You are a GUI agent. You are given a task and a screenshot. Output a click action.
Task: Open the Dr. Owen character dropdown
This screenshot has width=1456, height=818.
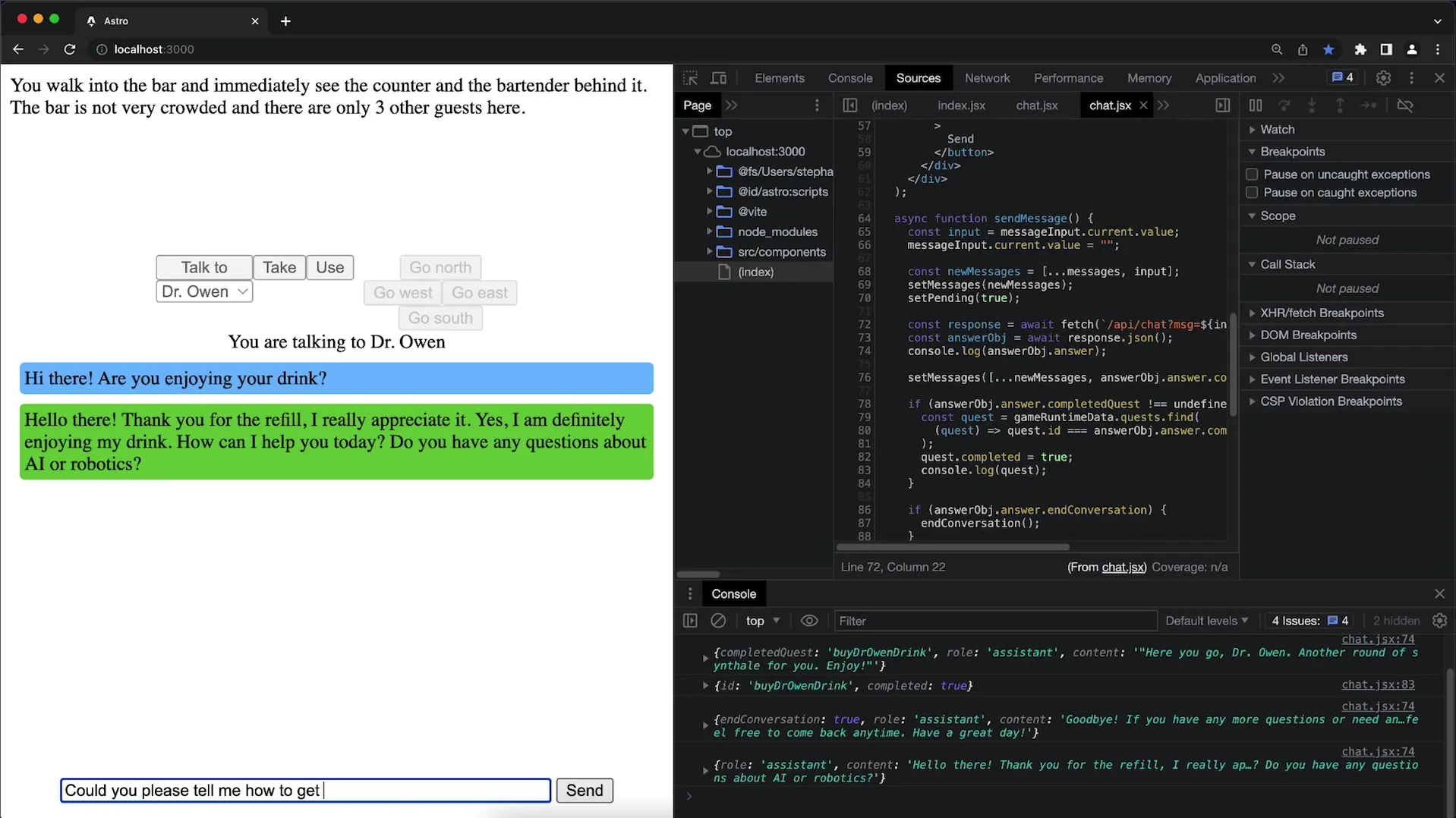pos(204,292)
